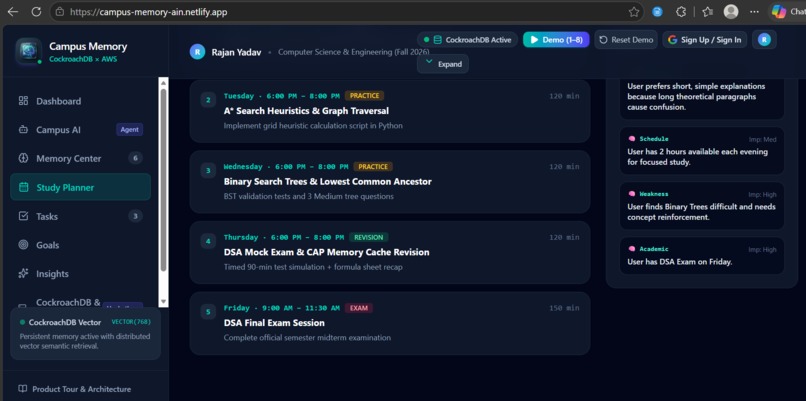This screenshot has height=401, width=806.
Task: Click the CockroachDB Active database status badge
Action: pyautogui.click(x=467, y=40)
